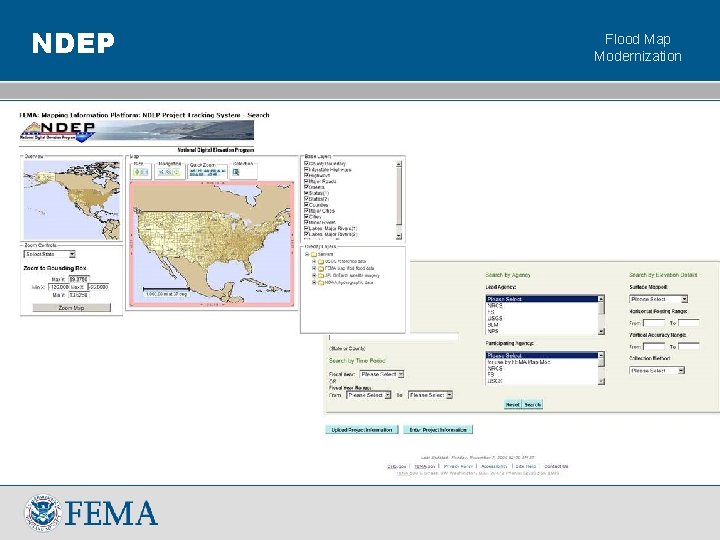Viewport: 720px width, 540px height.
Task: Toggle the Lakes, Major Rivers(1) checkbox
Action: tap(306, 228)
